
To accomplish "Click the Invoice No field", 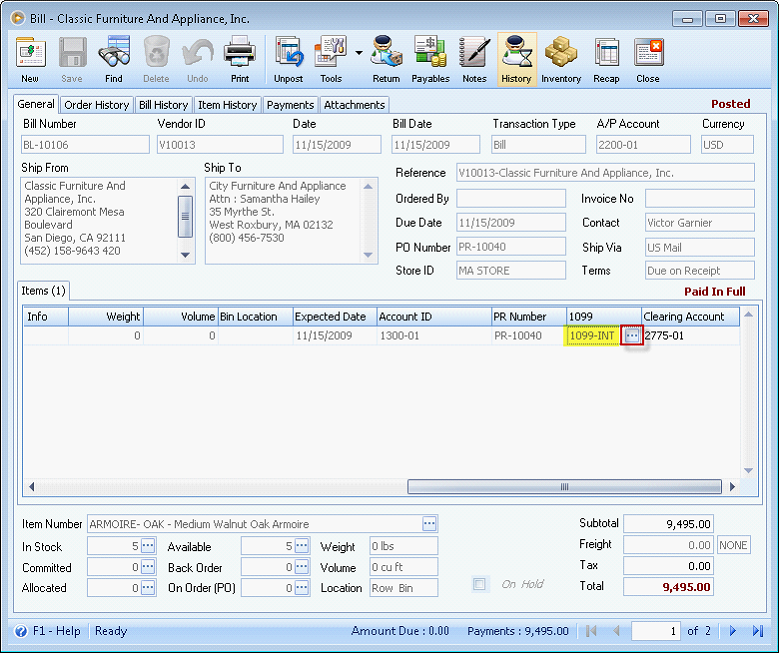I will point(699,198).
